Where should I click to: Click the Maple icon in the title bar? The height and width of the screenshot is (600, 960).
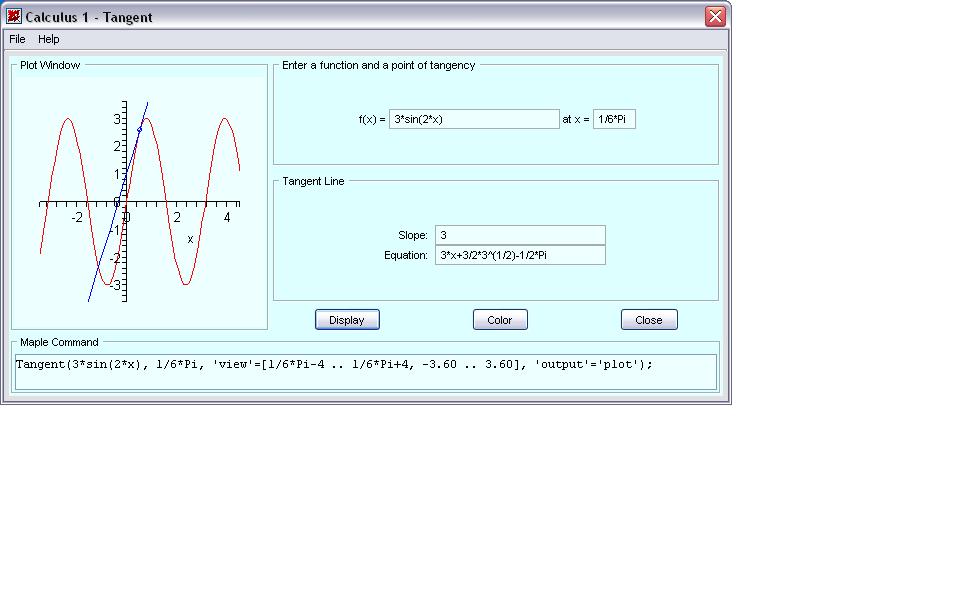click(14, 17)
